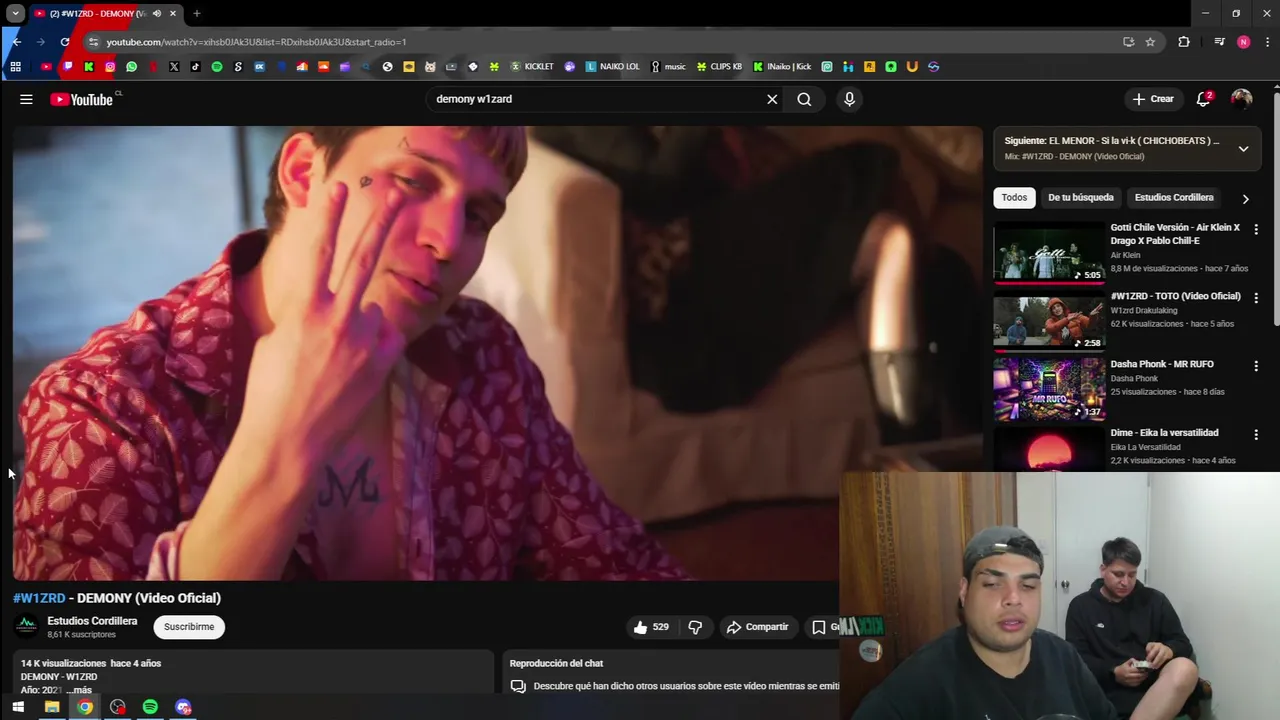Screen dimensions: 1280x720
Task: Open Spotify from the taskbar
Action: coord(150,707)
